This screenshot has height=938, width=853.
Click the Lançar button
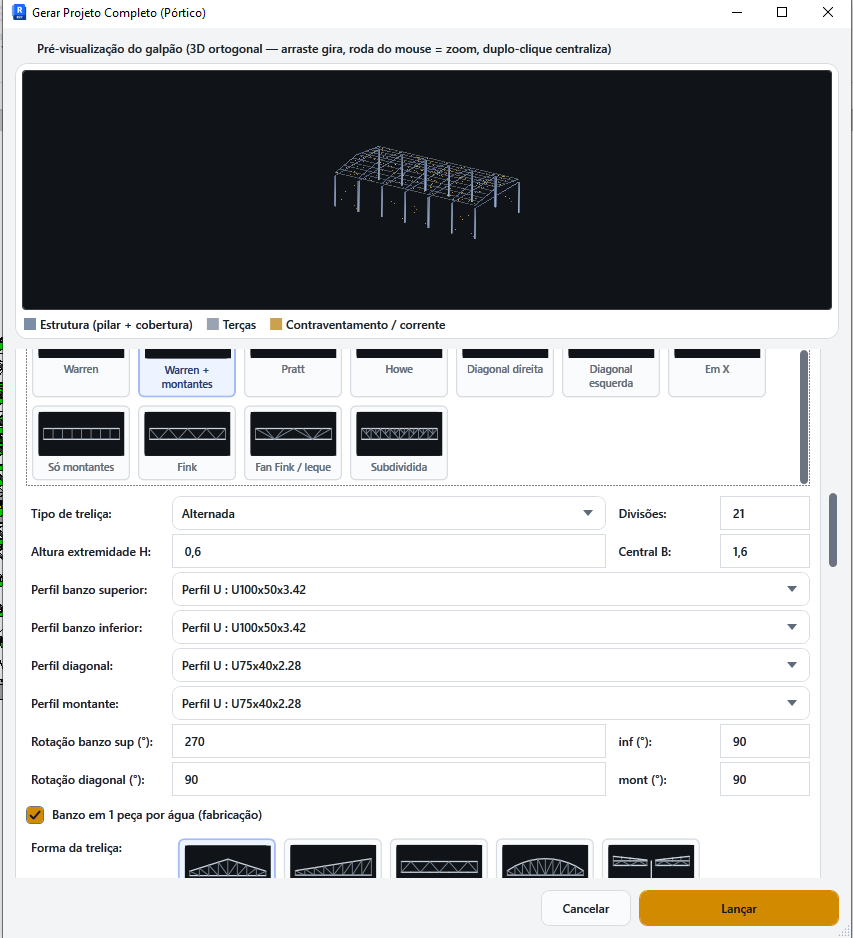(x=739, y=908)
